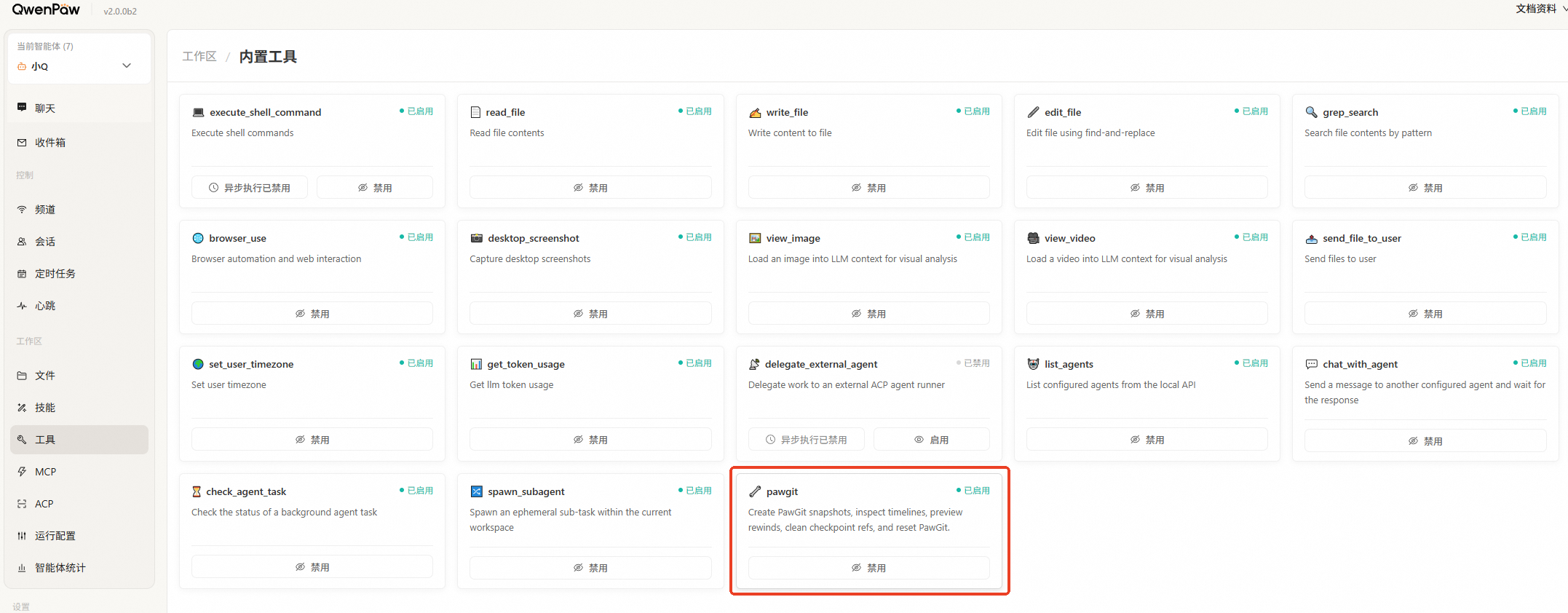The height and width of the screenshot is (613, 1568).
Task: Disable the grep_search tool
Action: (1425, 187)
